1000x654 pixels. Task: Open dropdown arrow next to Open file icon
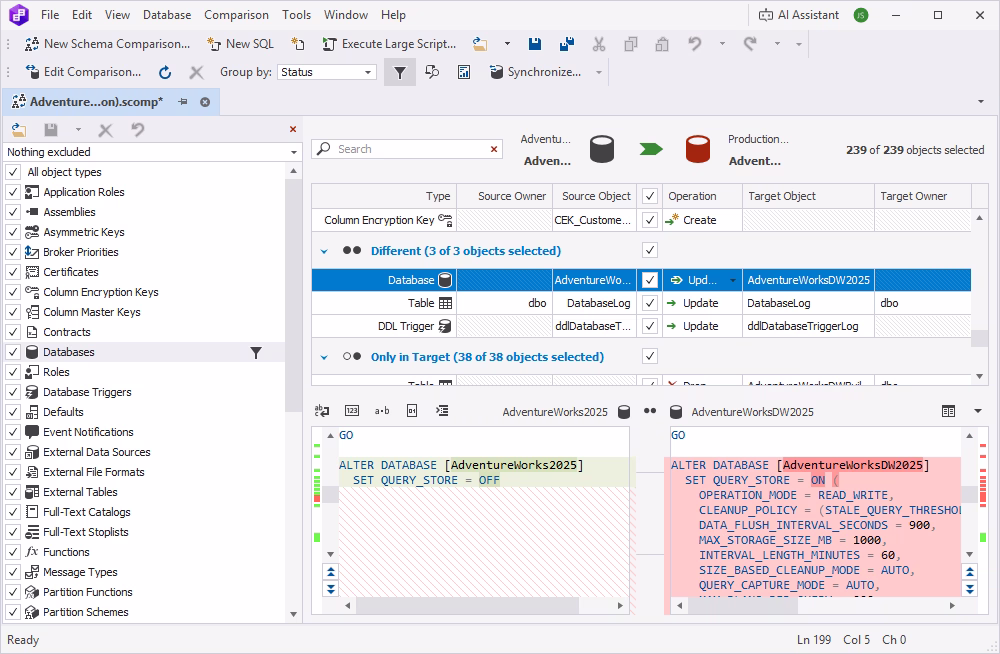[507, 44]
